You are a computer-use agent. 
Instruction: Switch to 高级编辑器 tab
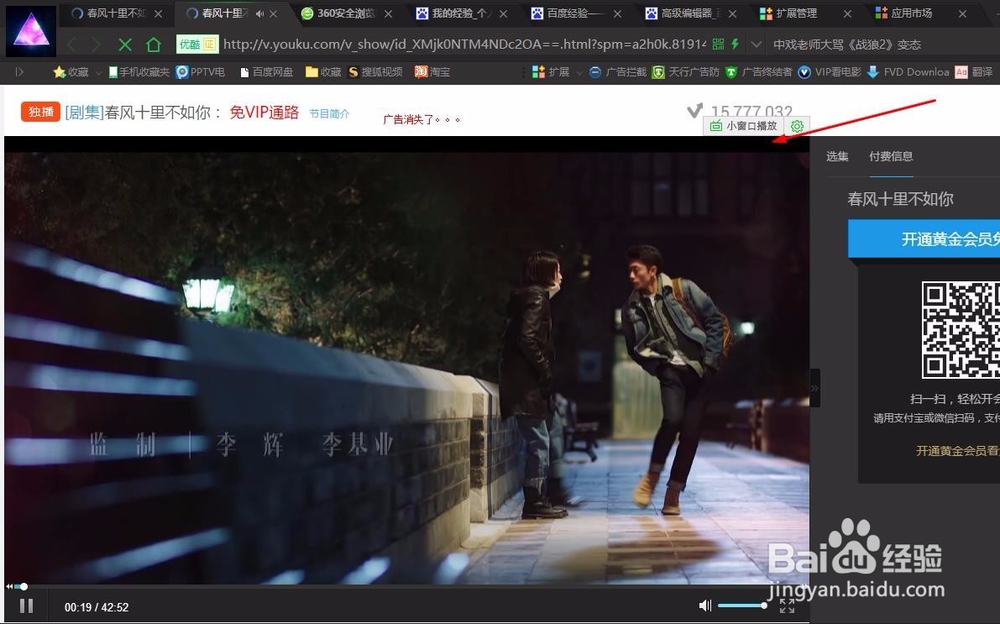point(682,13)
